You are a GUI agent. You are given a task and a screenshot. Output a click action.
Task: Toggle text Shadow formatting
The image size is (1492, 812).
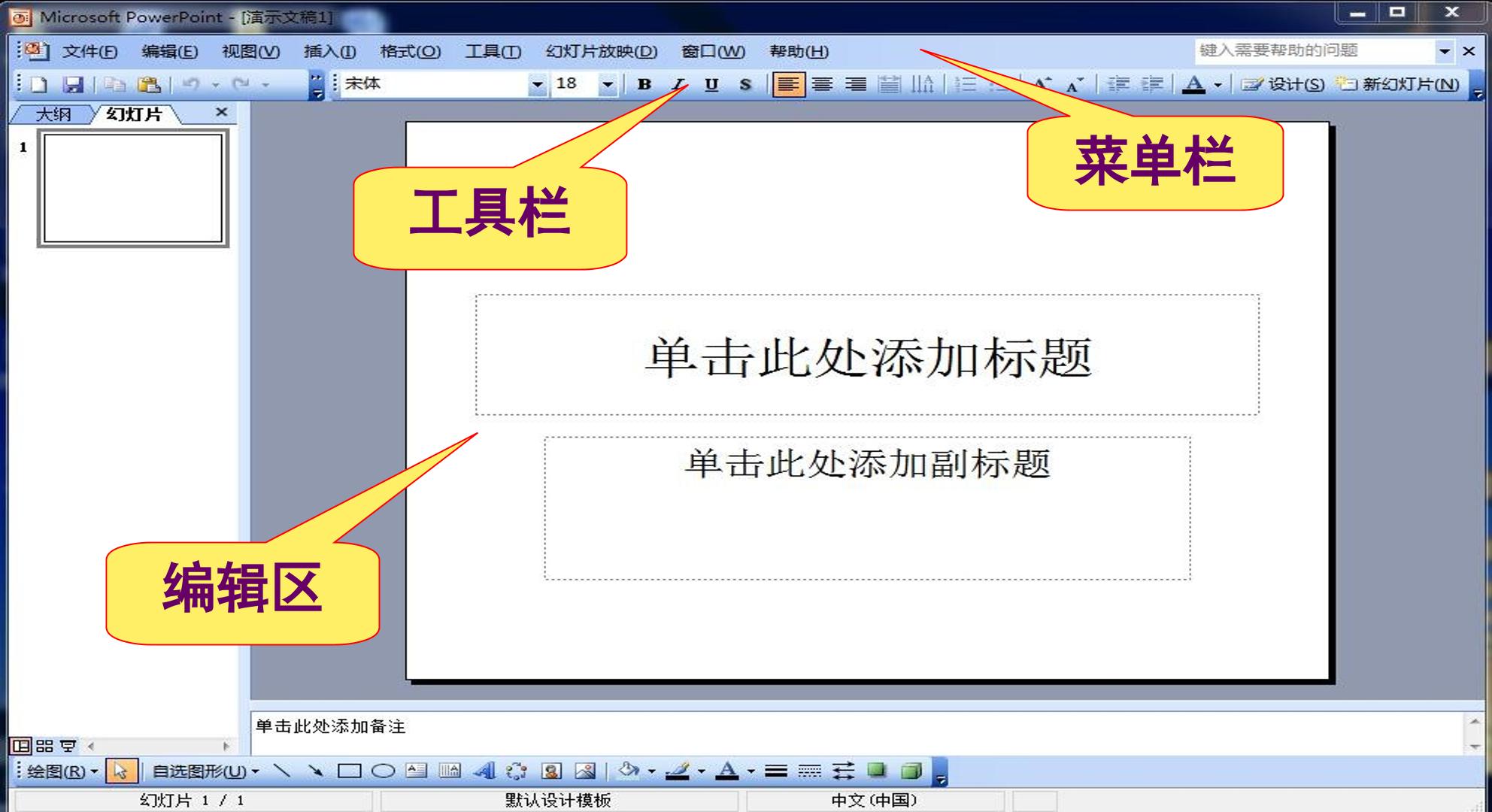coord(744,84)
